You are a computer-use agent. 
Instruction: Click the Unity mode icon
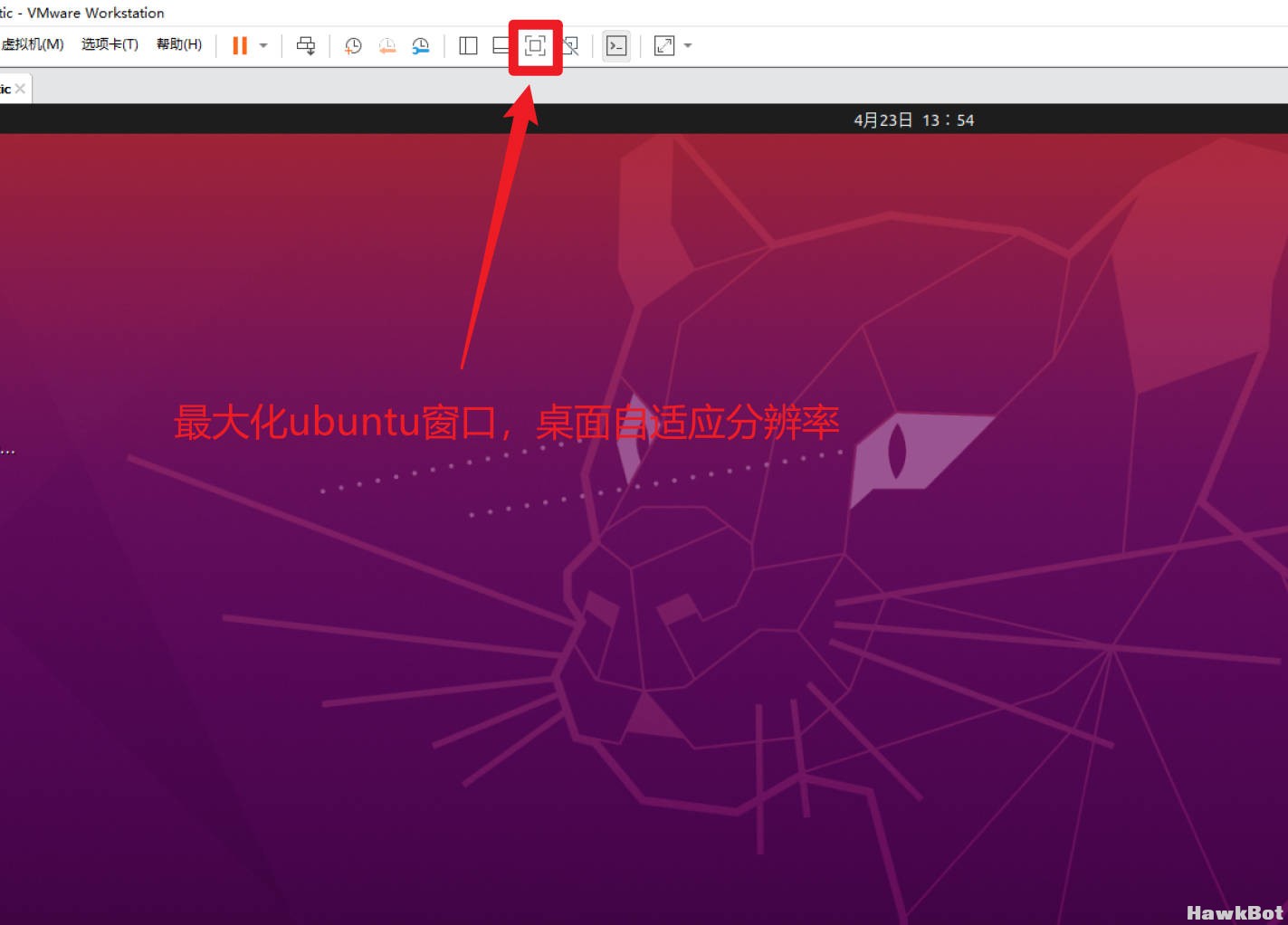point(570,45)
